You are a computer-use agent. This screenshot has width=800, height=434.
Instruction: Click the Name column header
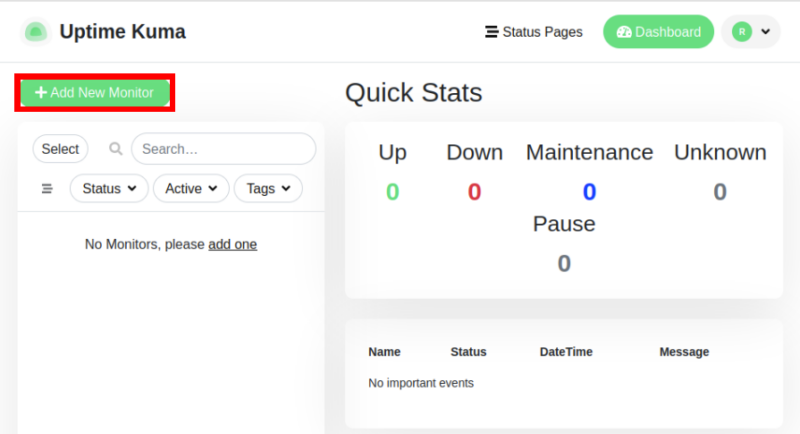(x=384, y=352)
